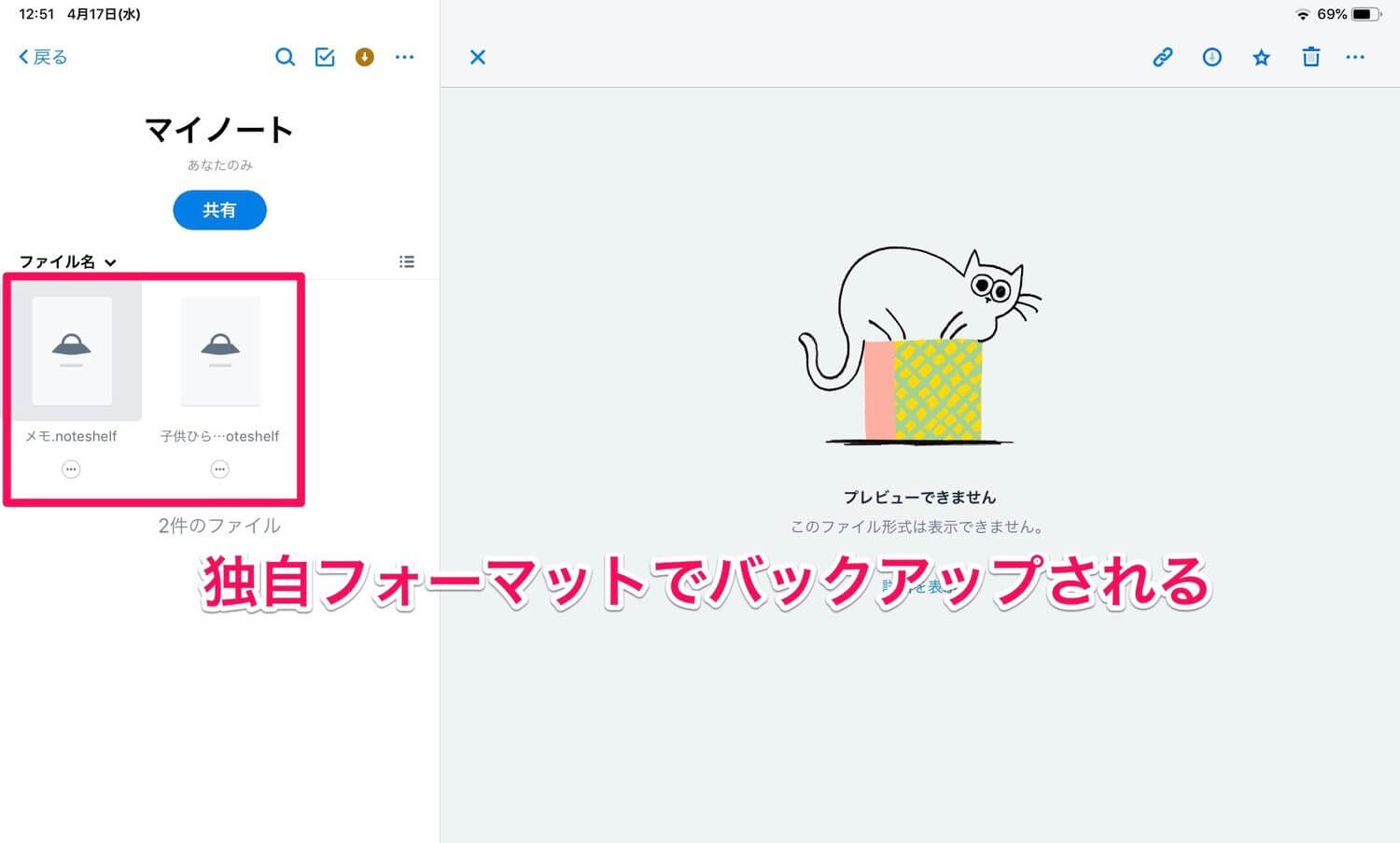1400x843 pixels.
Task: Open preview pane more options
Action: [x=1355, y=57]
